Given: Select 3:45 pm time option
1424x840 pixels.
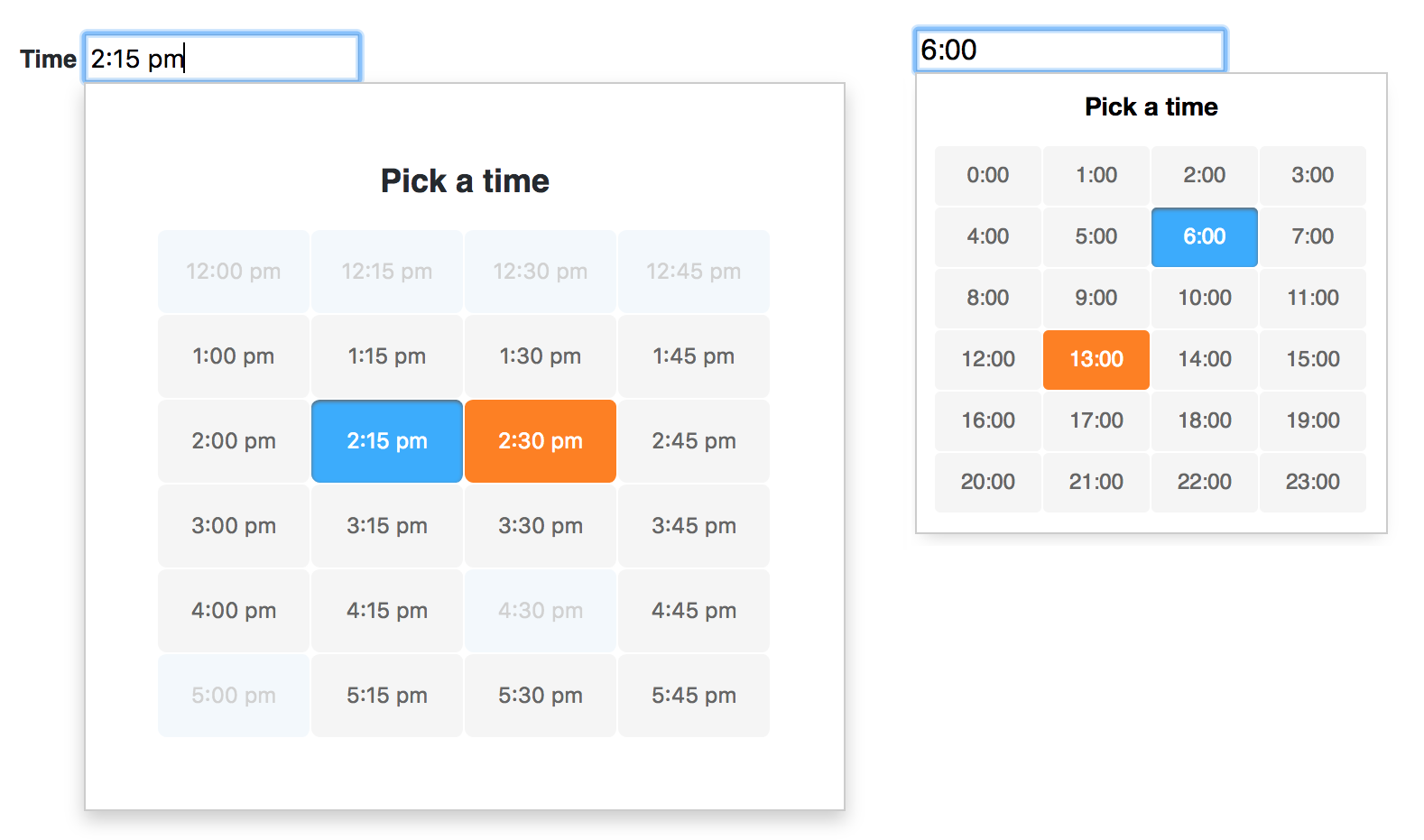Looking at the screenshot, I should click(694, 526).
